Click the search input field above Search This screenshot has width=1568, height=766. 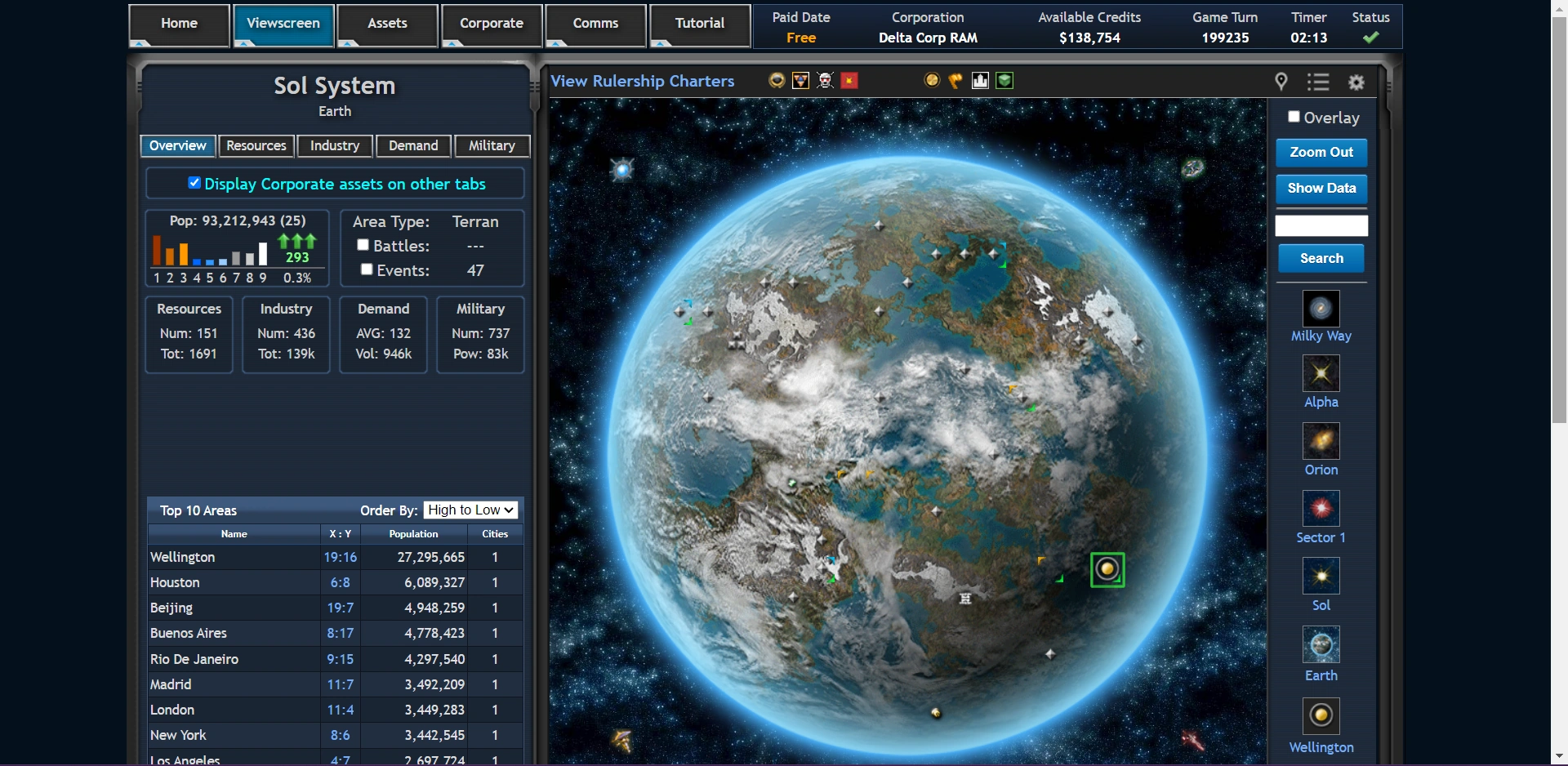pyautogui.click(x=1321, y=225)
